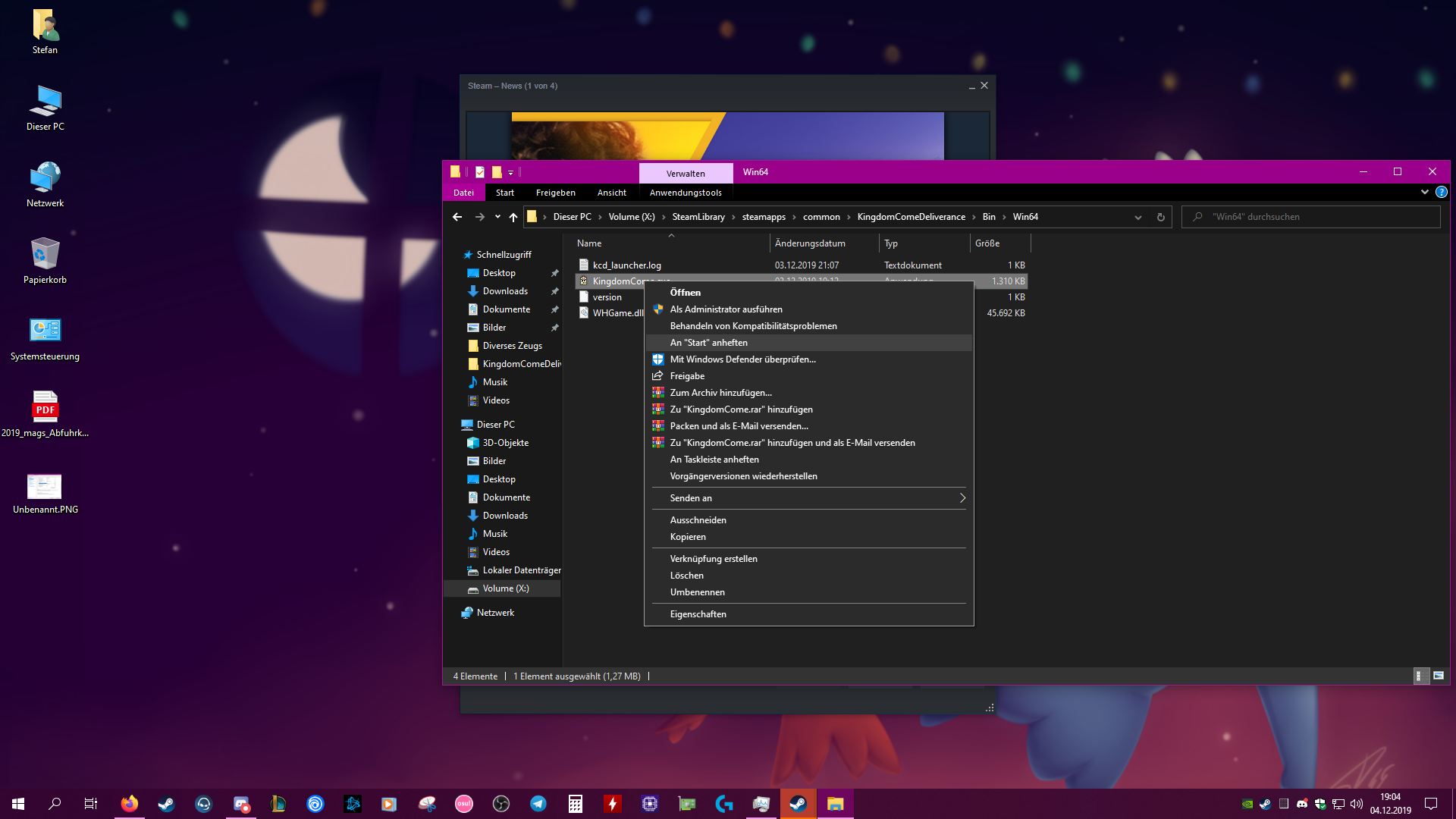Expand the Senden an submenu arrow
Viewport: 1456px width, 819px height.
[x=962, y=498]
